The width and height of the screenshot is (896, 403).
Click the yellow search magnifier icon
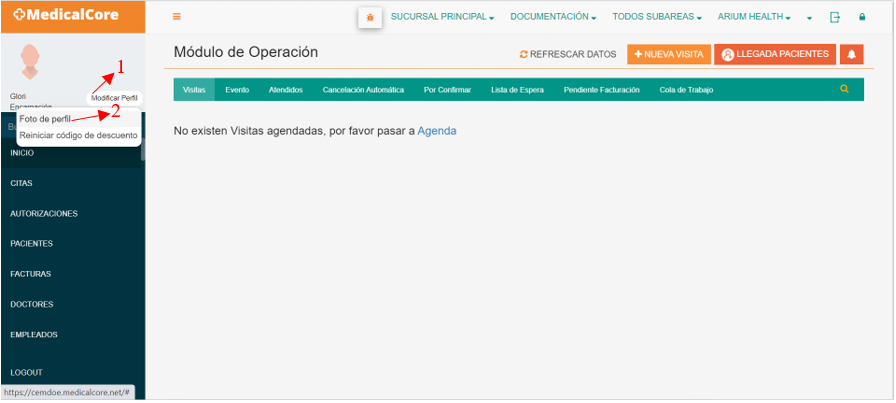click(x=845, y=89)
